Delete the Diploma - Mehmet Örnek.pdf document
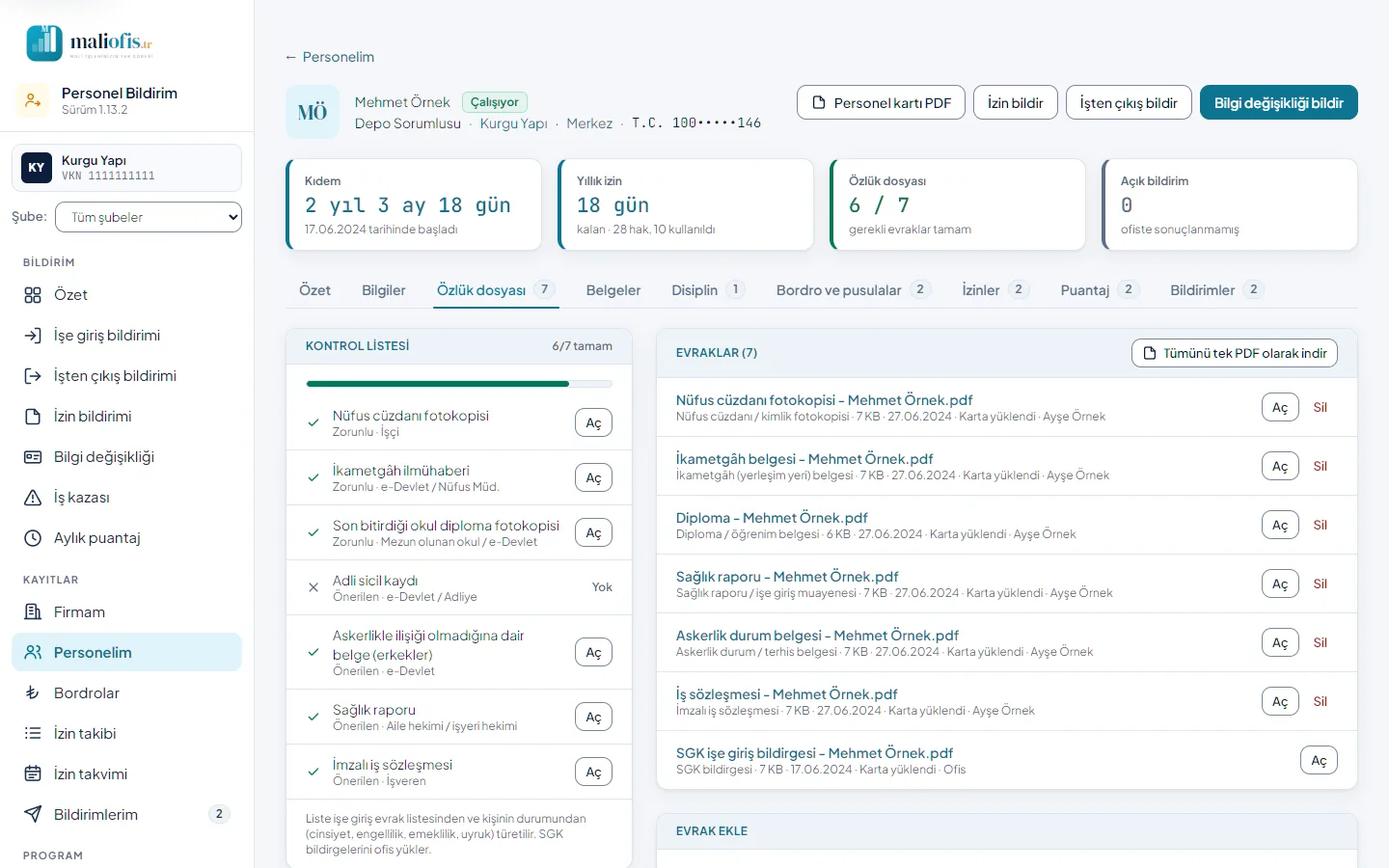Viewport: 1389px width, 868px height. 1321,525
